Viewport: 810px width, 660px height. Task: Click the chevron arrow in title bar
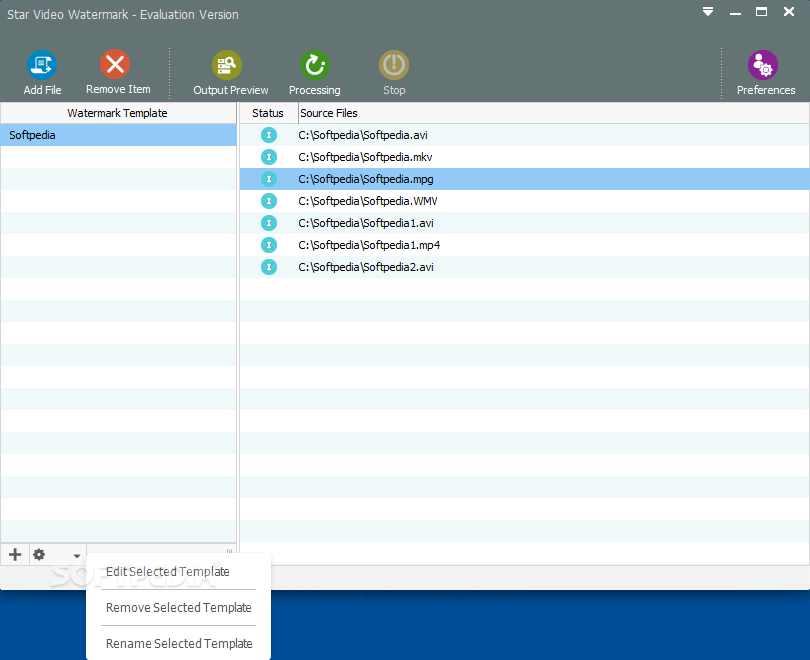pyautogui.click(x=708, y=12)
